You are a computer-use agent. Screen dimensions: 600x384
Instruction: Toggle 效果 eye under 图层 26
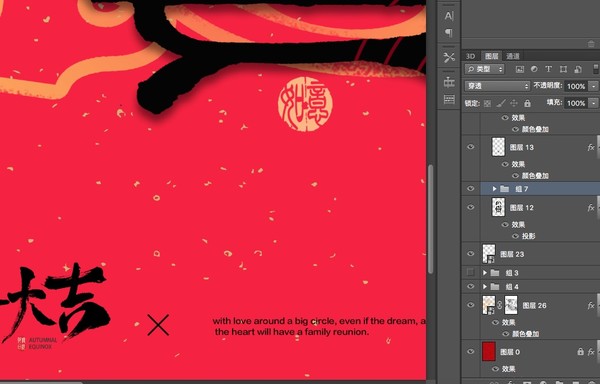pyautogui.click(x=495, y=322)
